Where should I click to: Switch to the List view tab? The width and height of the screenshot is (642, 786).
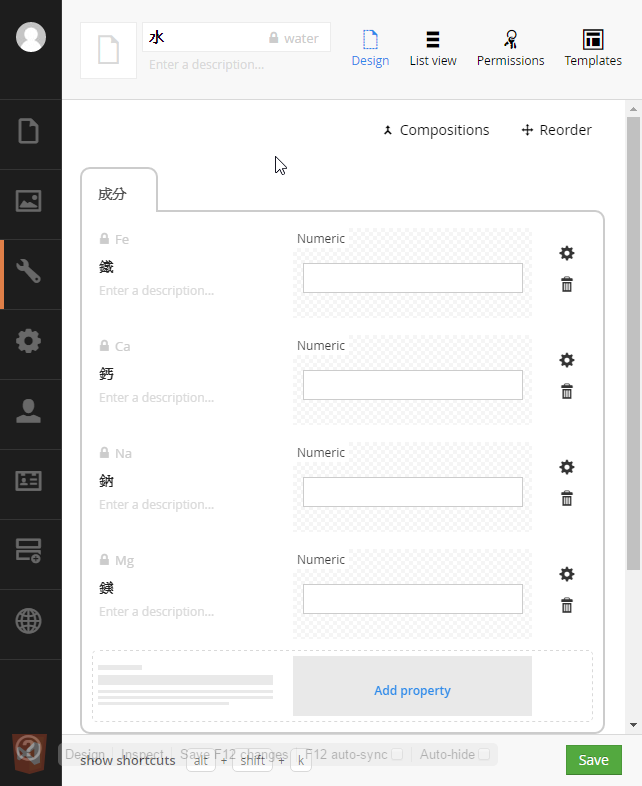[x=433, y=49]
